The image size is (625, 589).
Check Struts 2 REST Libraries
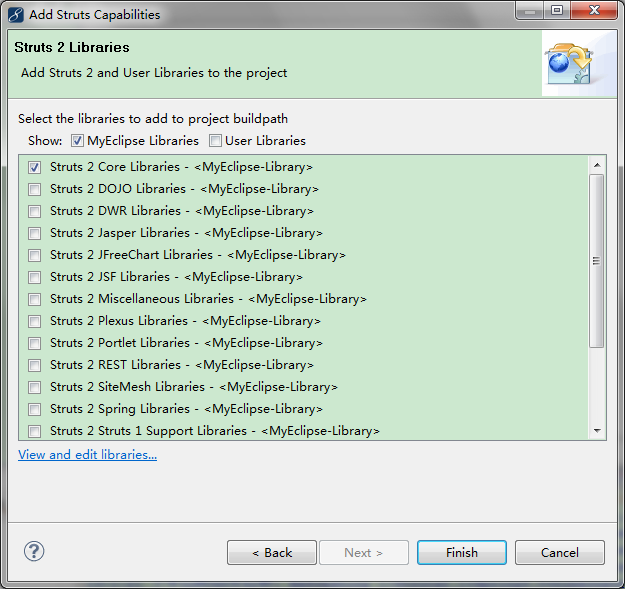(x=35, y=365)
